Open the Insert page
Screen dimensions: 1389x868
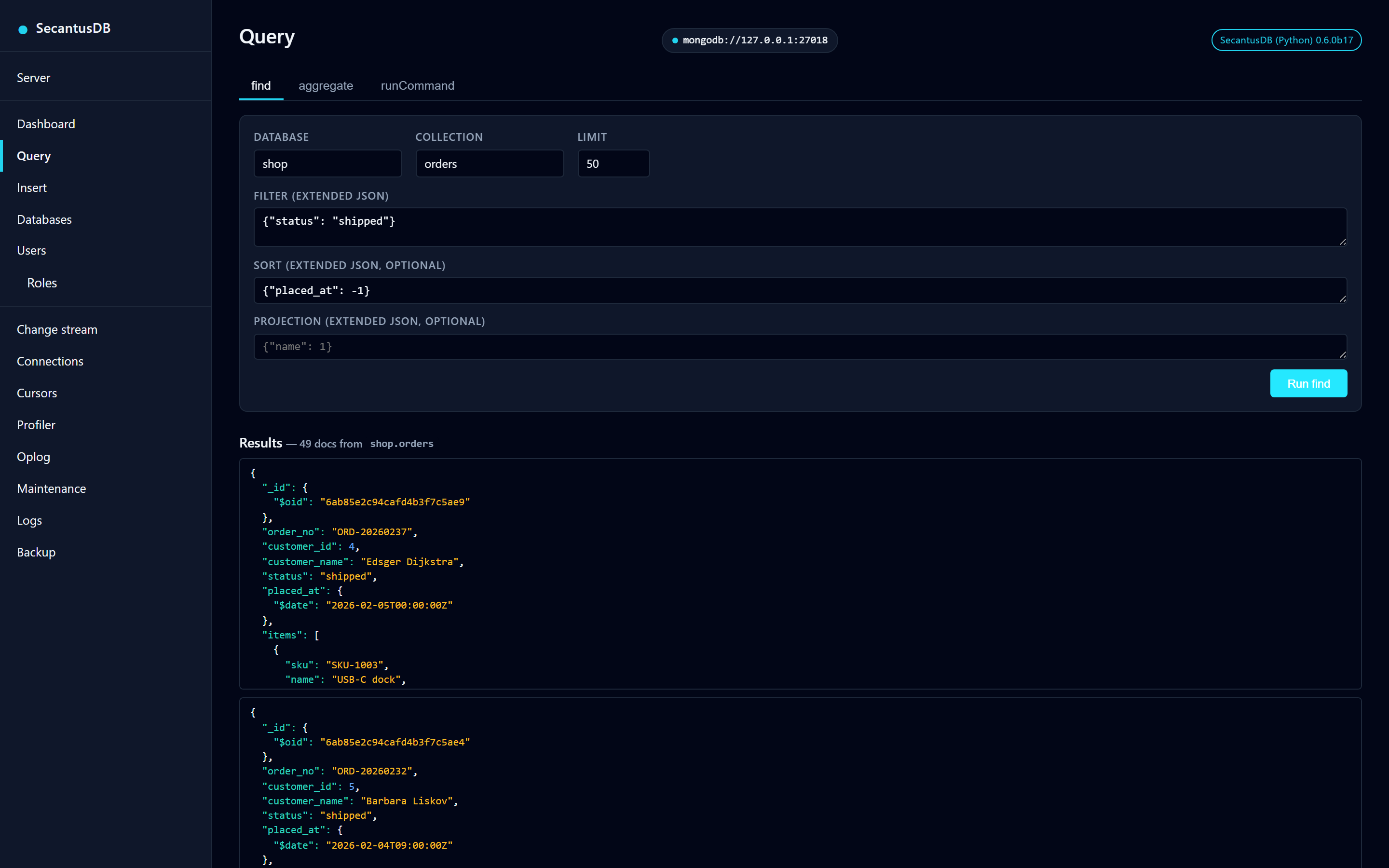point(31,188)
